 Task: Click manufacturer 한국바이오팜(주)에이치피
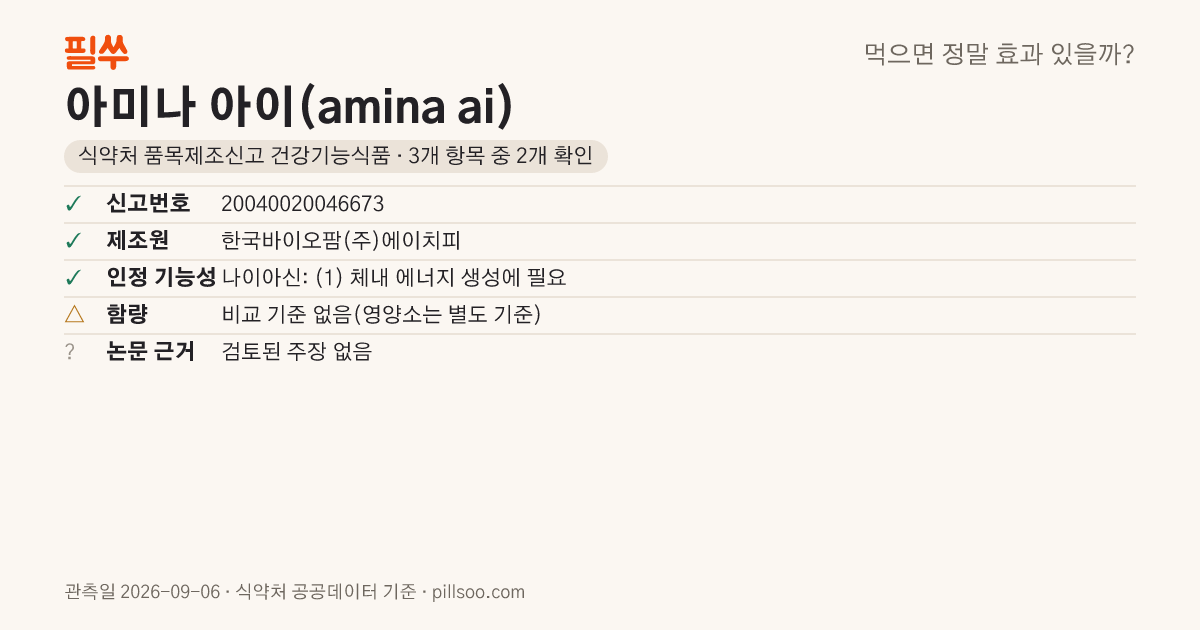[x=340, y=241]
